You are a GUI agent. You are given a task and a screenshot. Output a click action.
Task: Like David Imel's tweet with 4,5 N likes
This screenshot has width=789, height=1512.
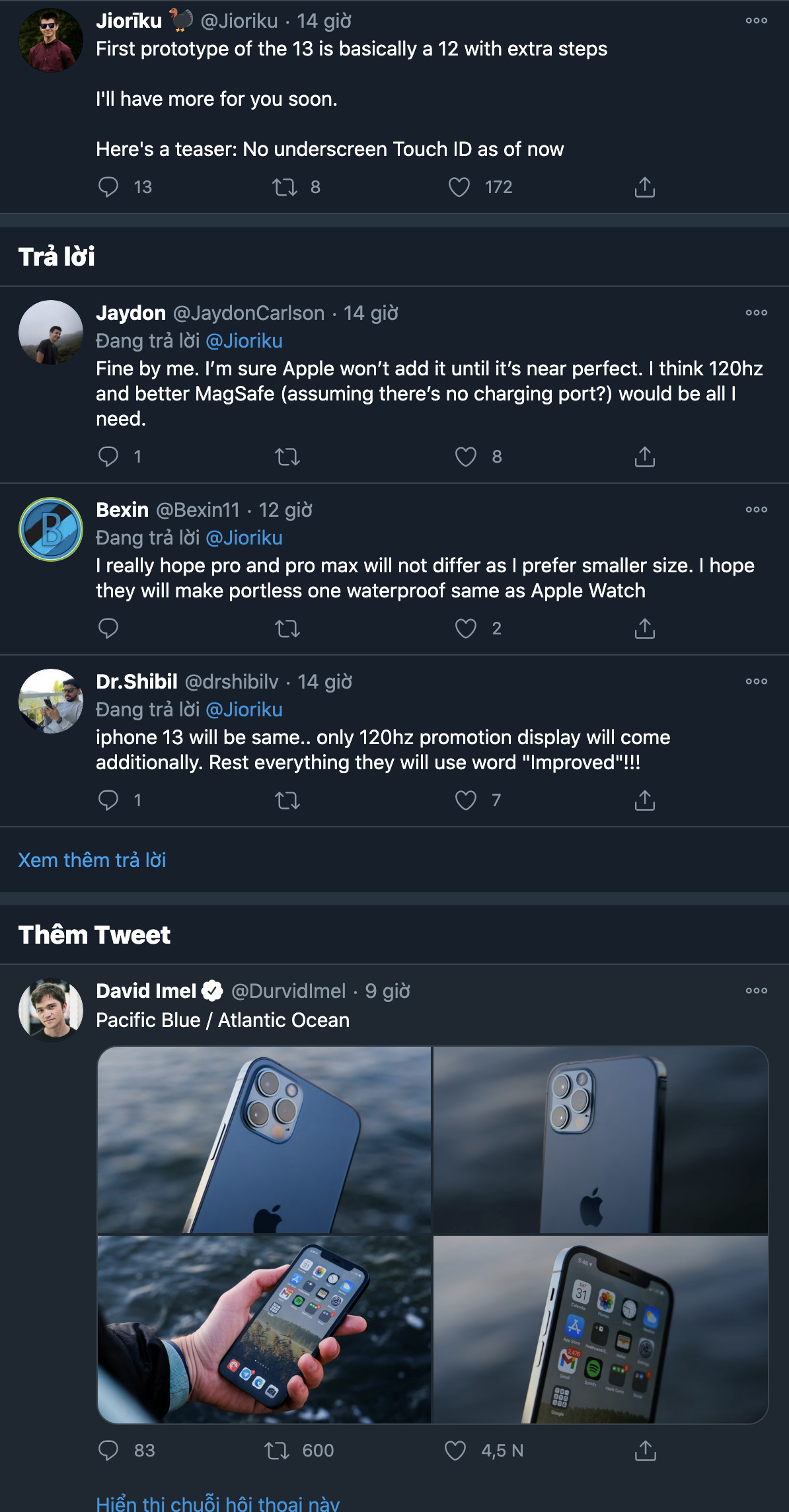point(455,1451)
